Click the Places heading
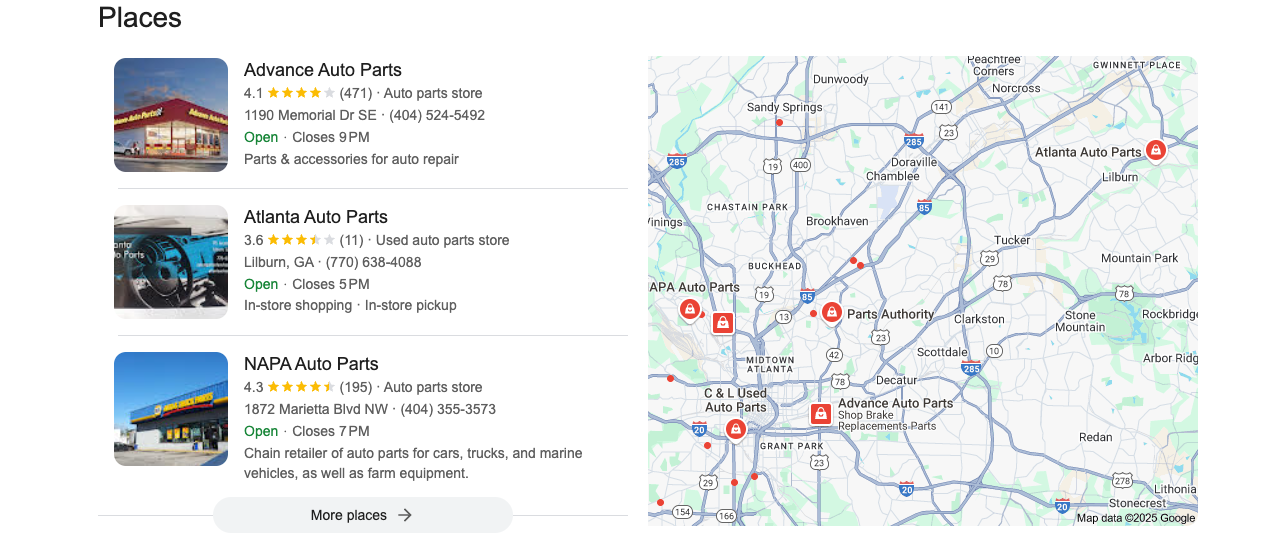This screenshot has height=533, width=1280. (140, 17)
